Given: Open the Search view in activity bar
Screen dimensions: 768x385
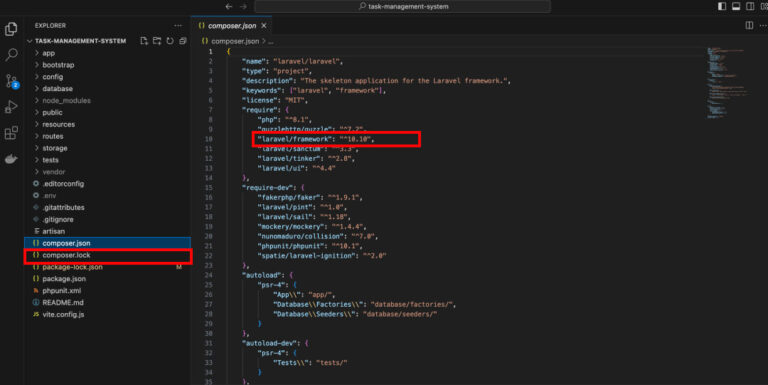Looking at the screenshot, I should point(11,54).
